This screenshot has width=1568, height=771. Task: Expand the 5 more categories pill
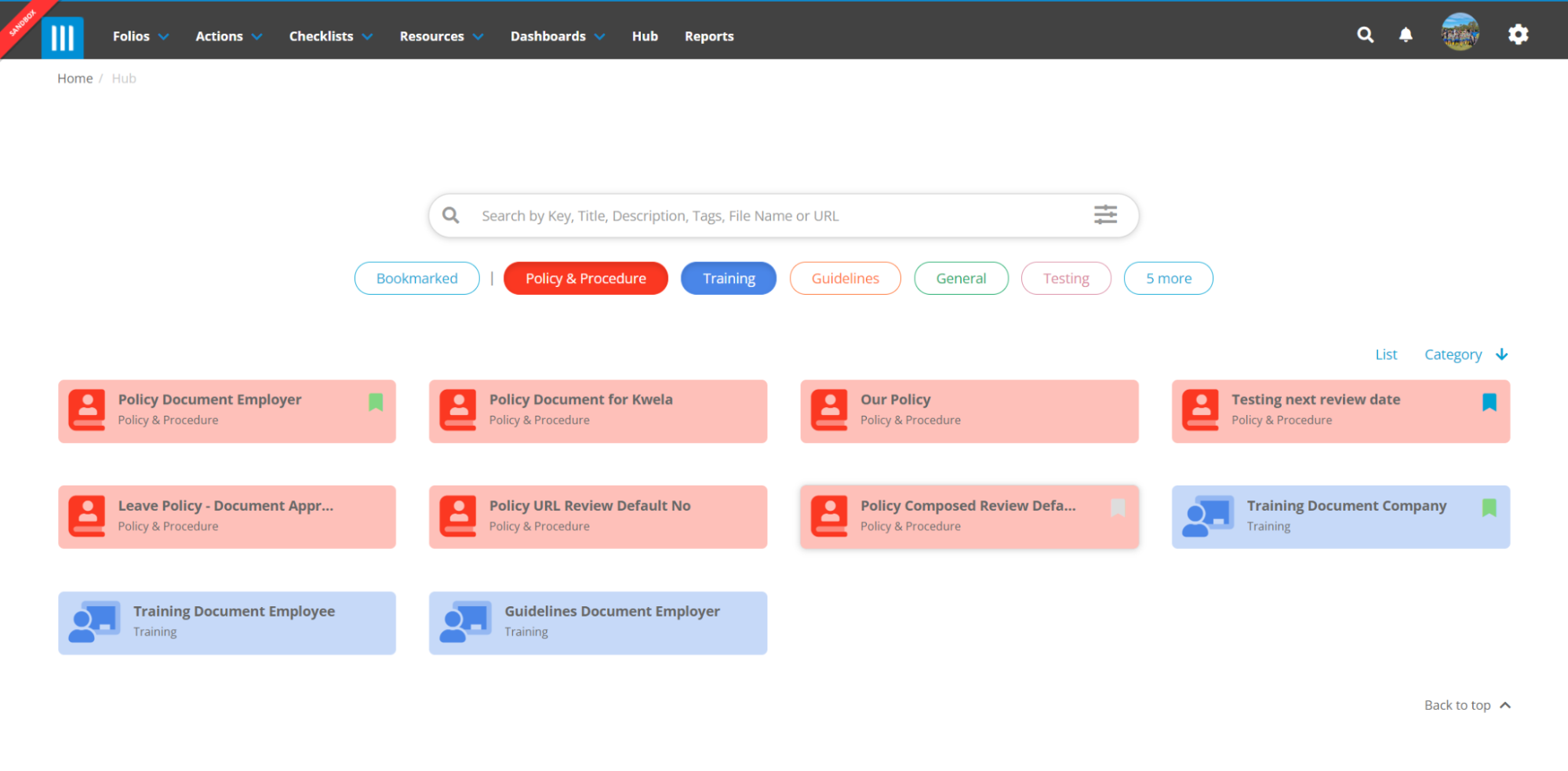[1168, 278]
